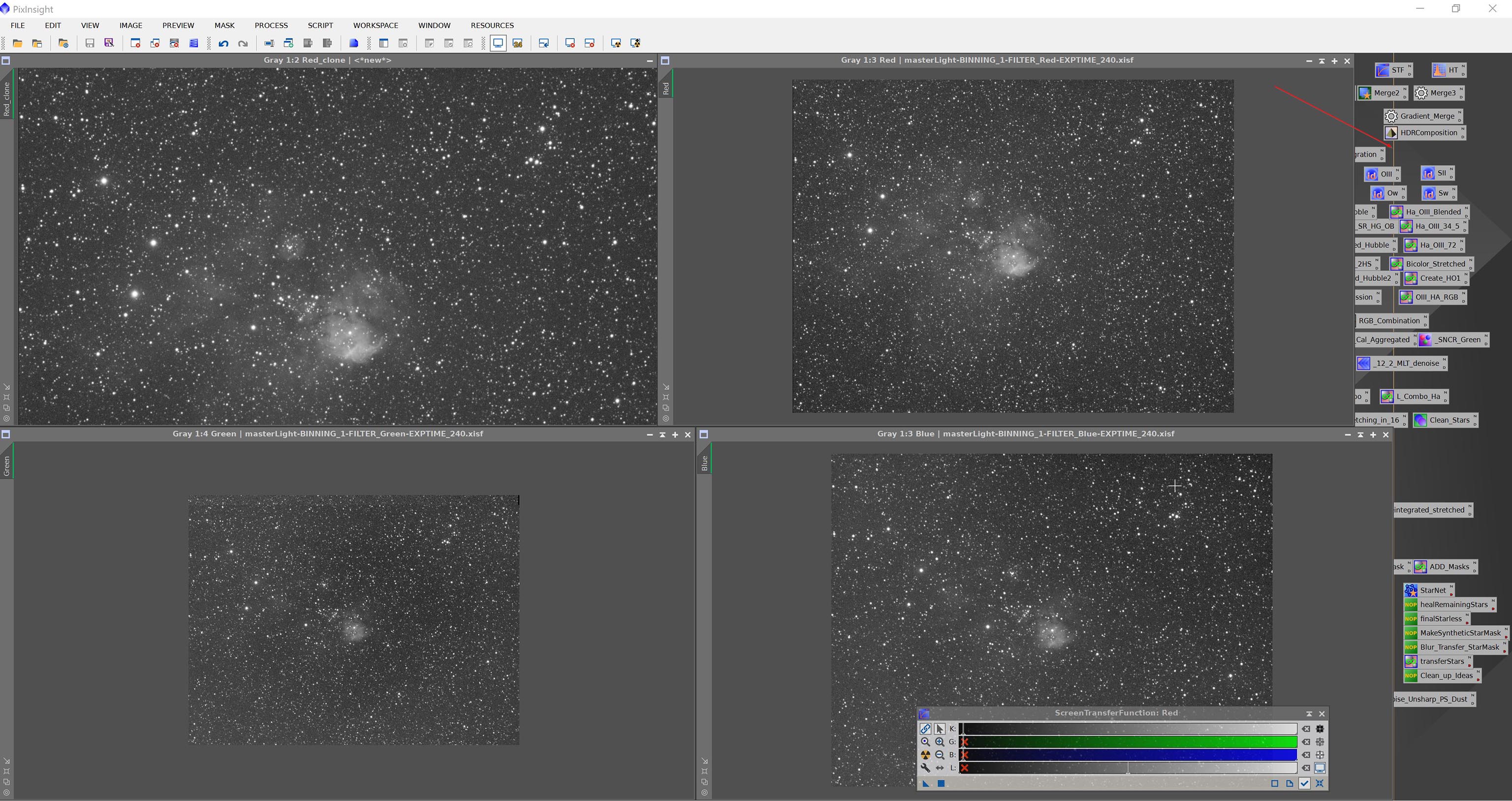Viewport: 1512px width, 801px height.
Task: Shade the Red image window
Action: pyautogui.click(x=1322, y=61)
